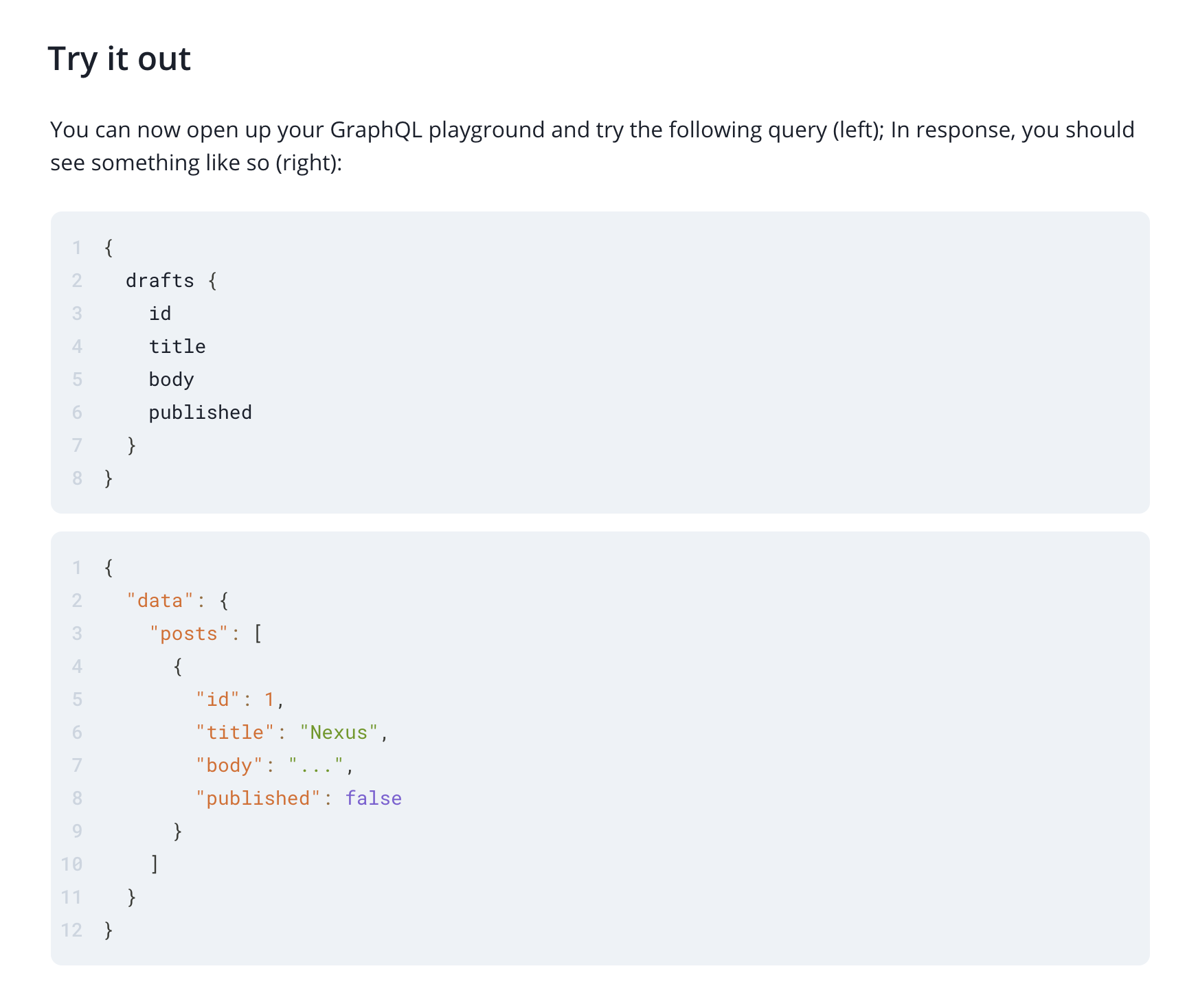Viewport: 1187px width, 1008px height.
Task: Select the closing brace on query line 8
Action: pos(109,478)
